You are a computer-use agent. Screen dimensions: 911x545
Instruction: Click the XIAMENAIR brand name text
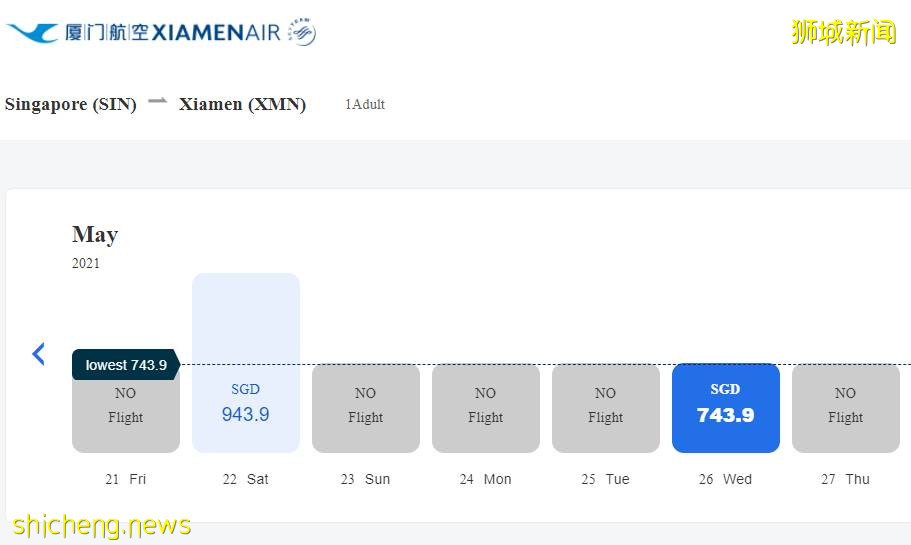215,32
